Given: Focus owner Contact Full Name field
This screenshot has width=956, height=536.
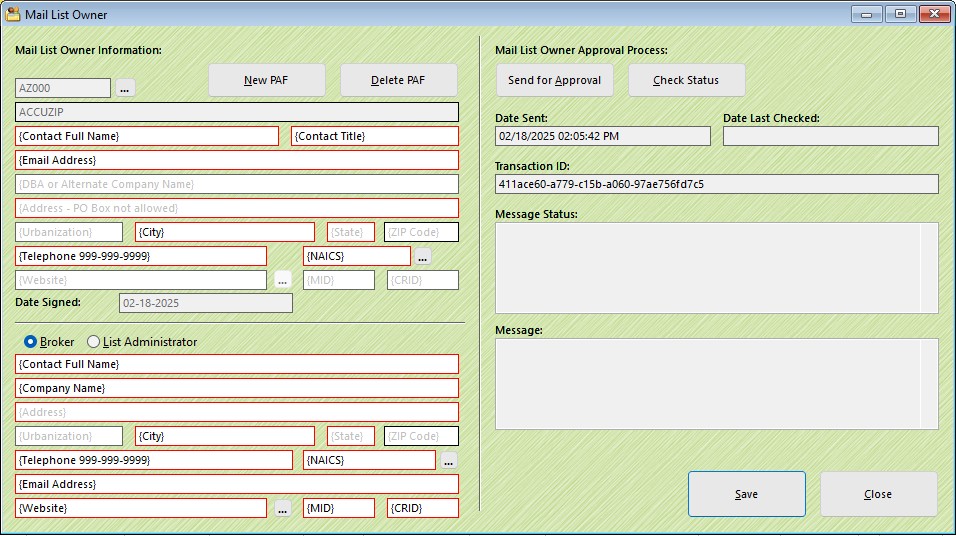Looking at the screenshot, I should click(x=147, y=136).
